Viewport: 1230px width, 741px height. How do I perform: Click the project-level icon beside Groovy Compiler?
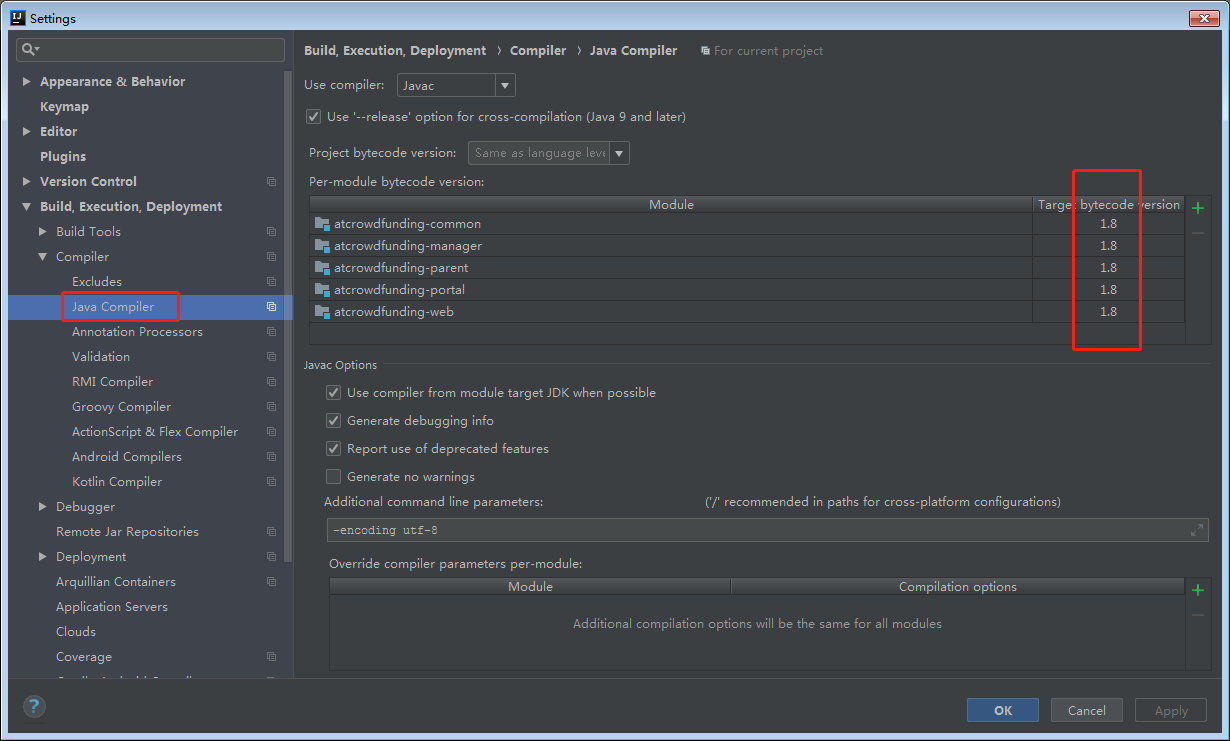(271, 407)
